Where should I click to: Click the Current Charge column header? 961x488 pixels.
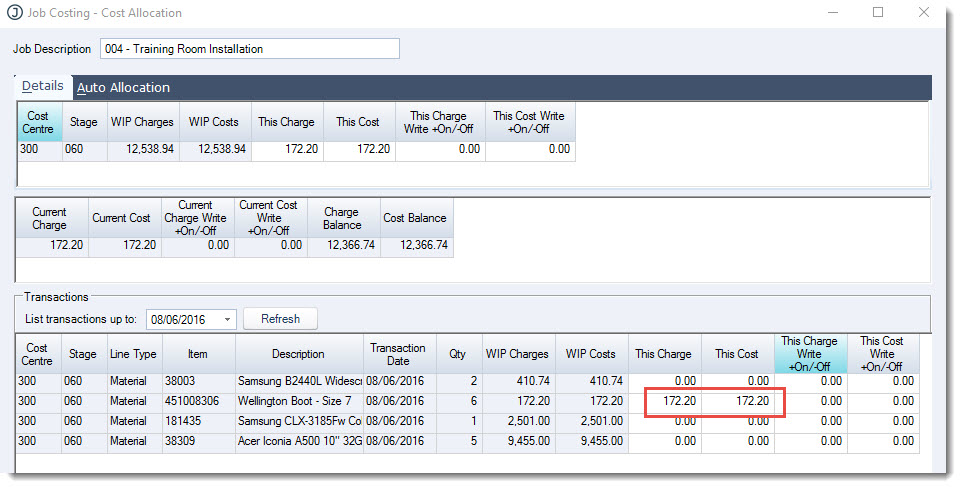click(x=52, y=218)
